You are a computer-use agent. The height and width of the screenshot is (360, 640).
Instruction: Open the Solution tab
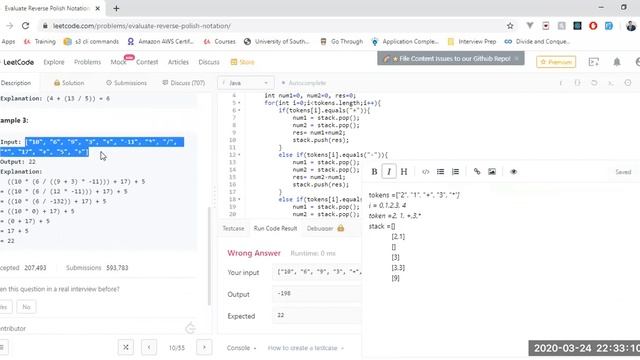69,83
